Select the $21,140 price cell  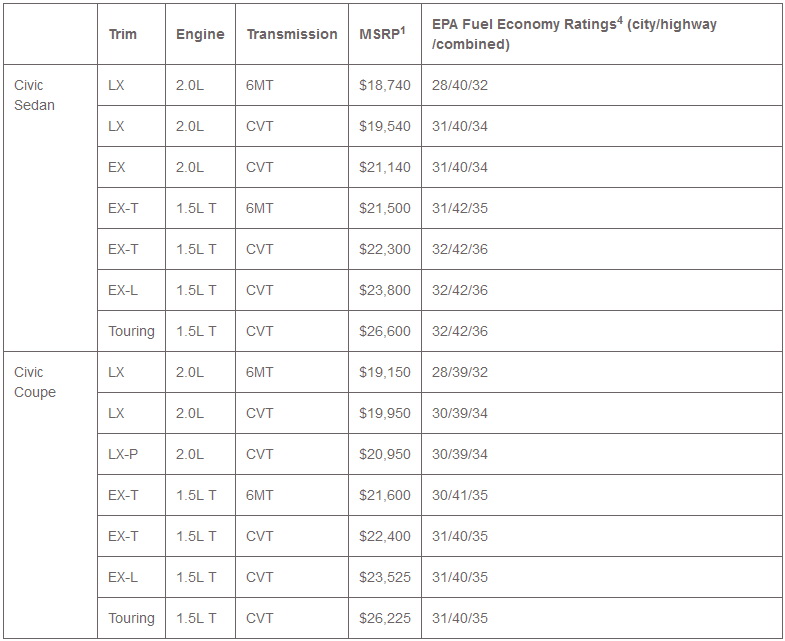pyautogui.click(x=385, y=168)
